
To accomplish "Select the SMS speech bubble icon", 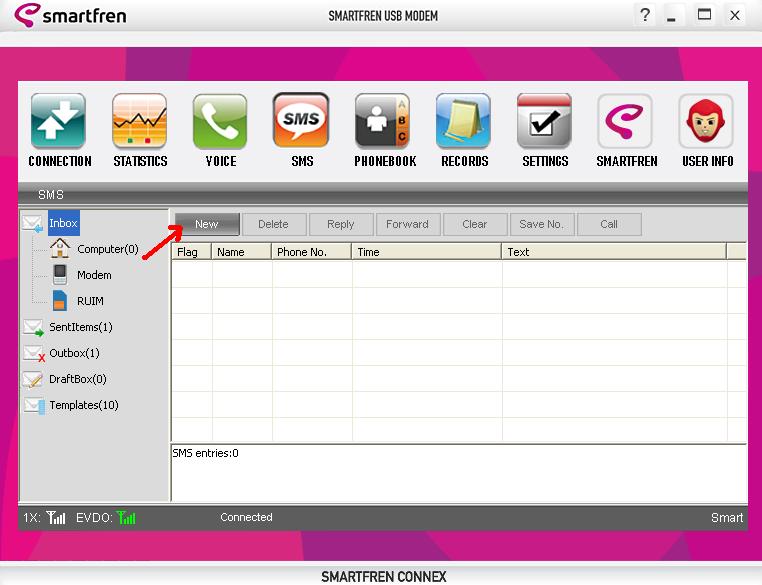I will pyautogui.click(x=301, y=120).
